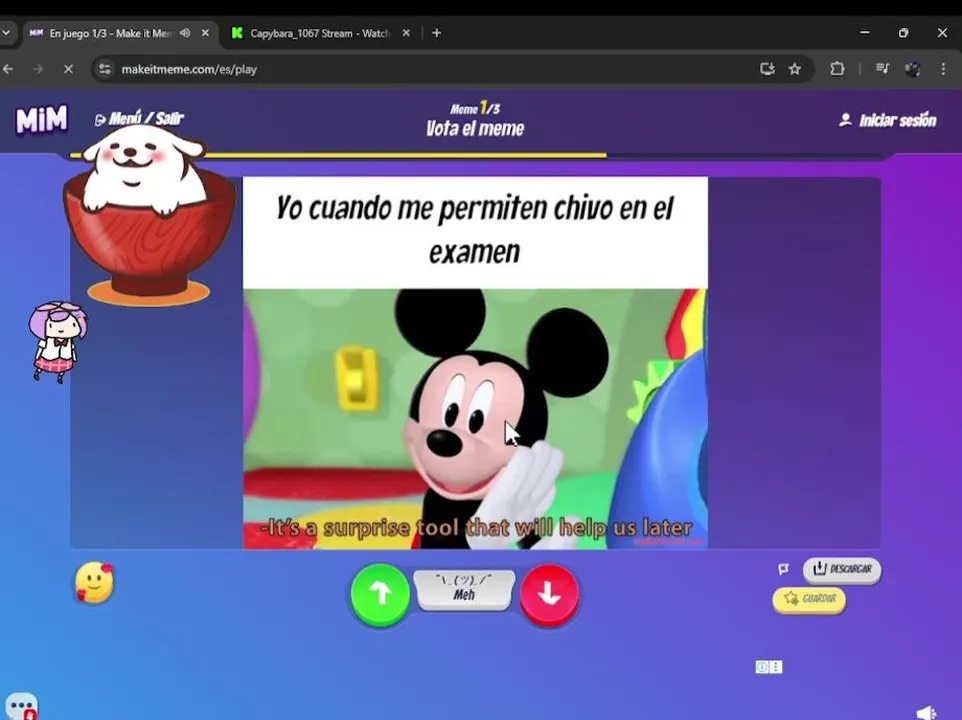
Task: Open a new browser tab
Action: click(x=436, y=33)
